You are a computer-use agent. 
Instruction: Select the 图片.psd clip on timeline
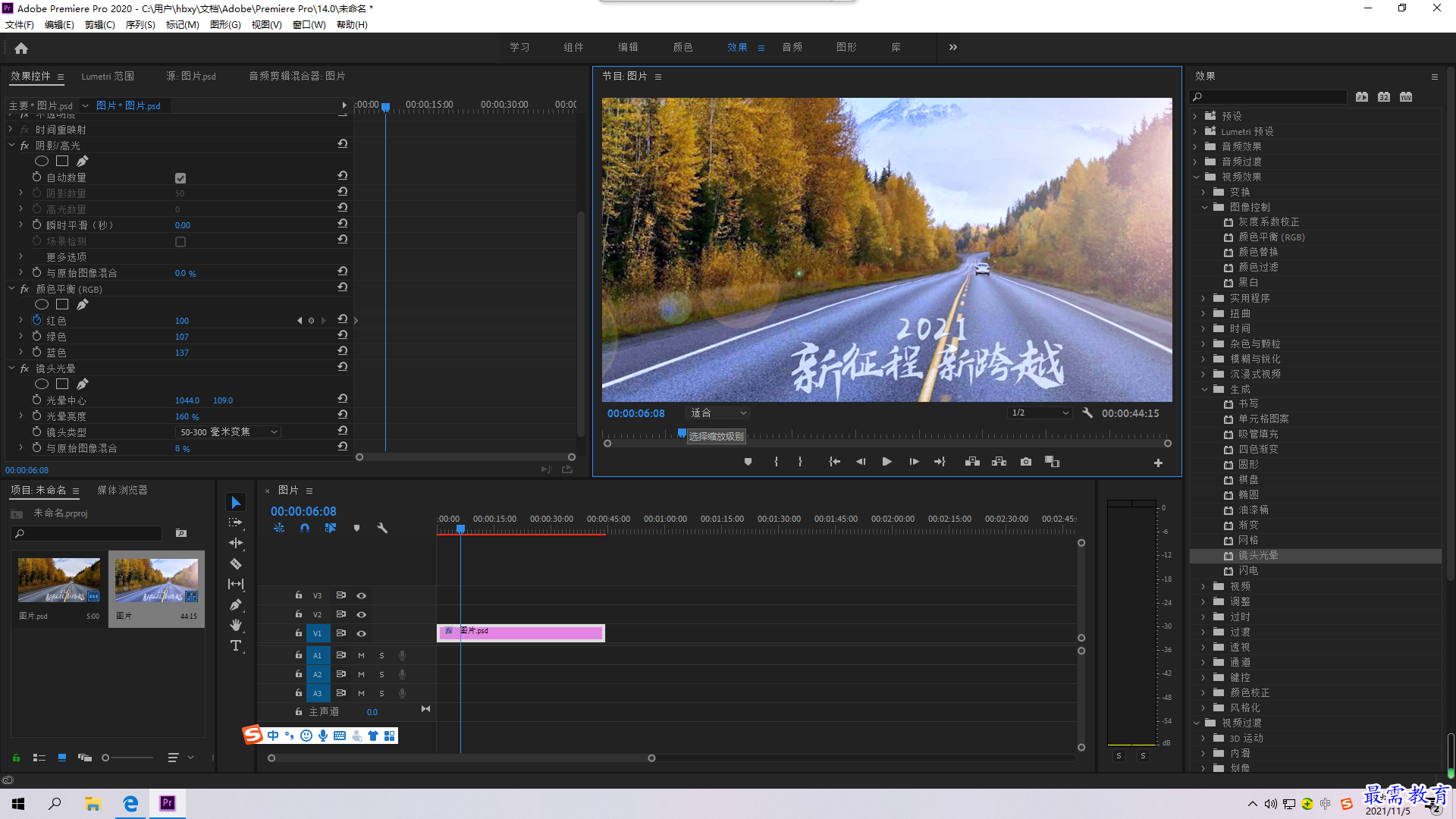[521, 632]
